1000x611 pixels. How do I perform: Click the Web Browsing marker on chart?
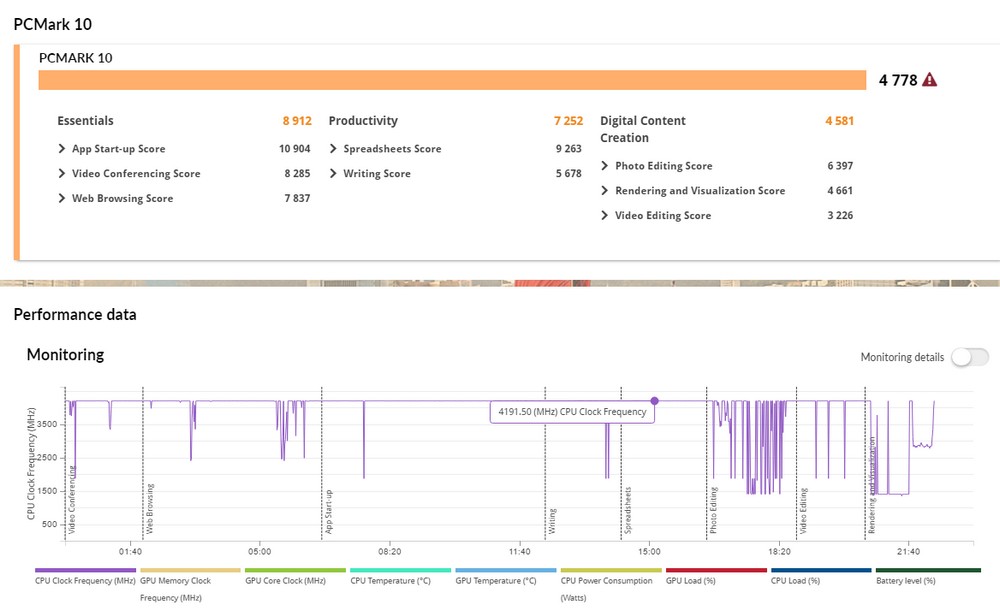pyautogui.click(x=149, y=508)
